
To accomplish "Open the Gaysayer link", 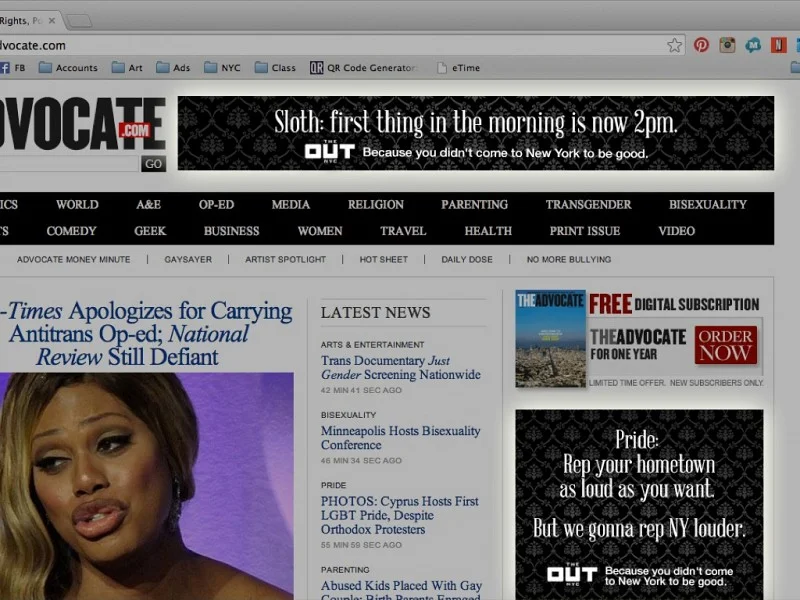I will (x=188, y=260).
